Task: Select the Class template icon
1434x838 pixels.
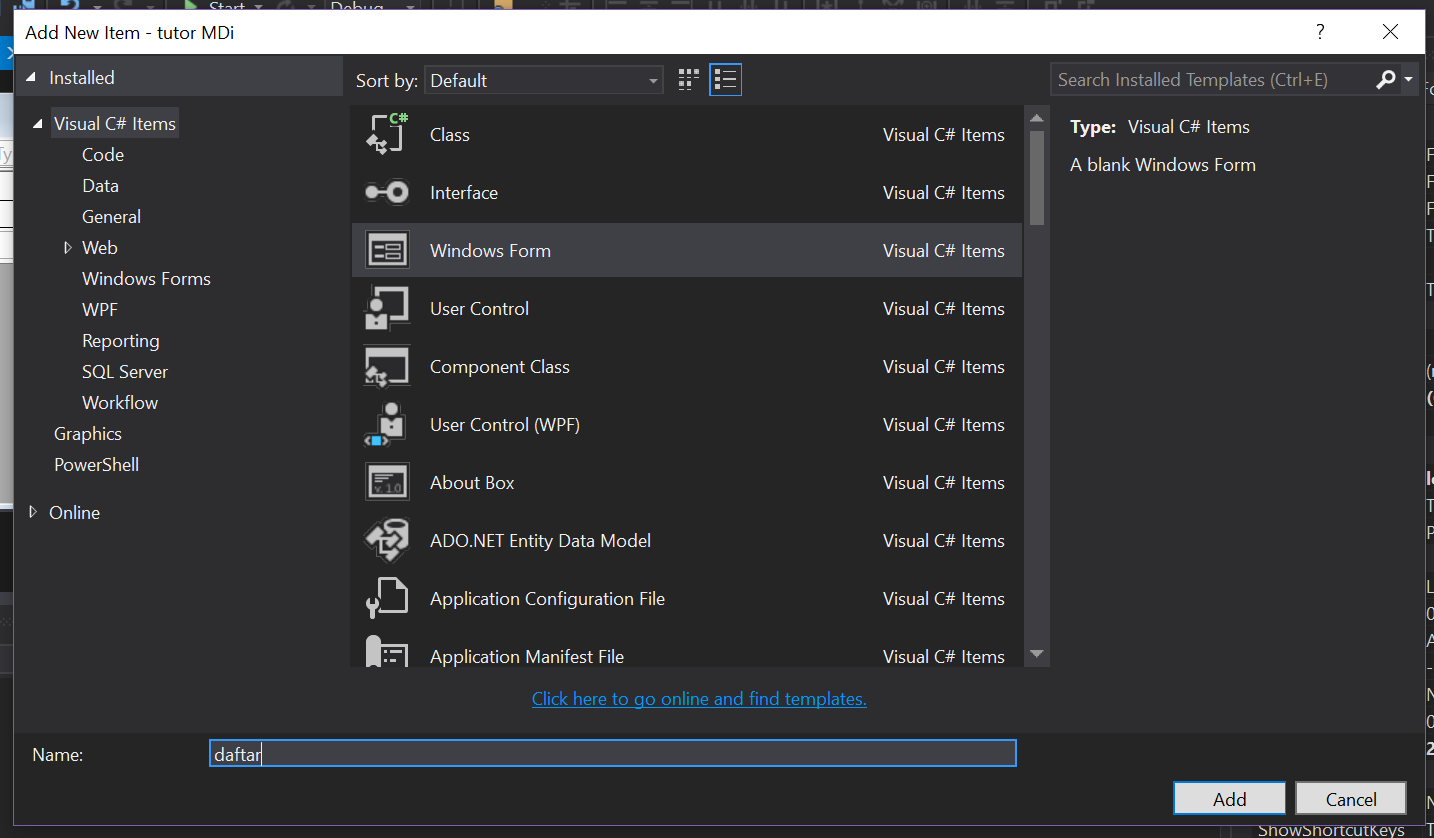Action: click(387, 134)
